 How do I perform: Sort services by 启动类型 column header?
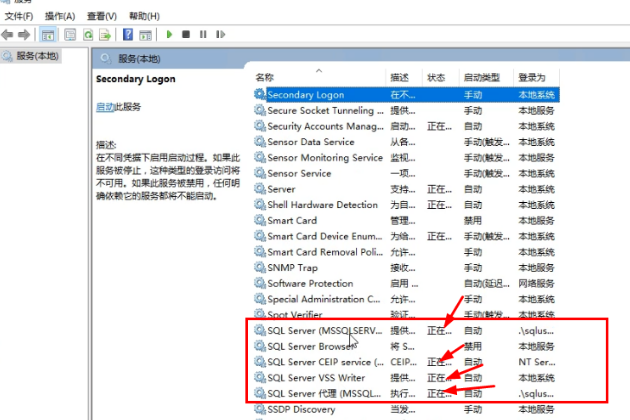(x=481, y=77)
